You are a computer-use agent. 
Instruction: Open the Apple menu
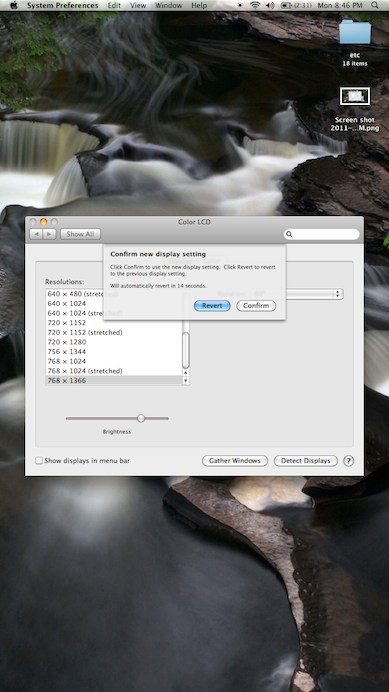(14, 5)
